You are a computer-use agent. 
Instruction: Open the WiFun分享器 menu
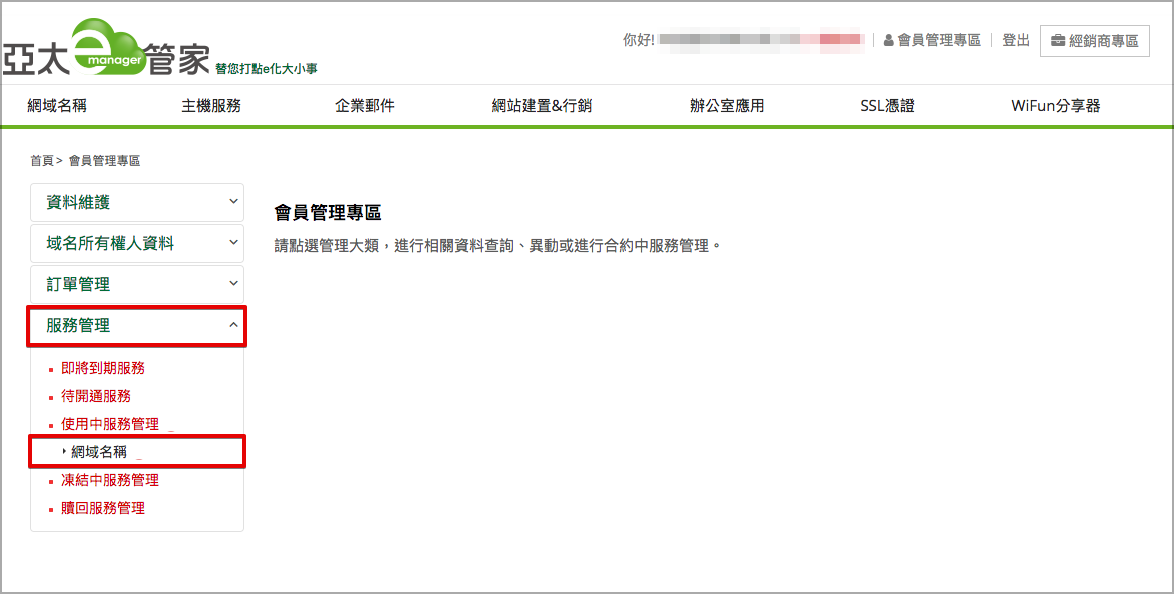[x=1056, y=106]
